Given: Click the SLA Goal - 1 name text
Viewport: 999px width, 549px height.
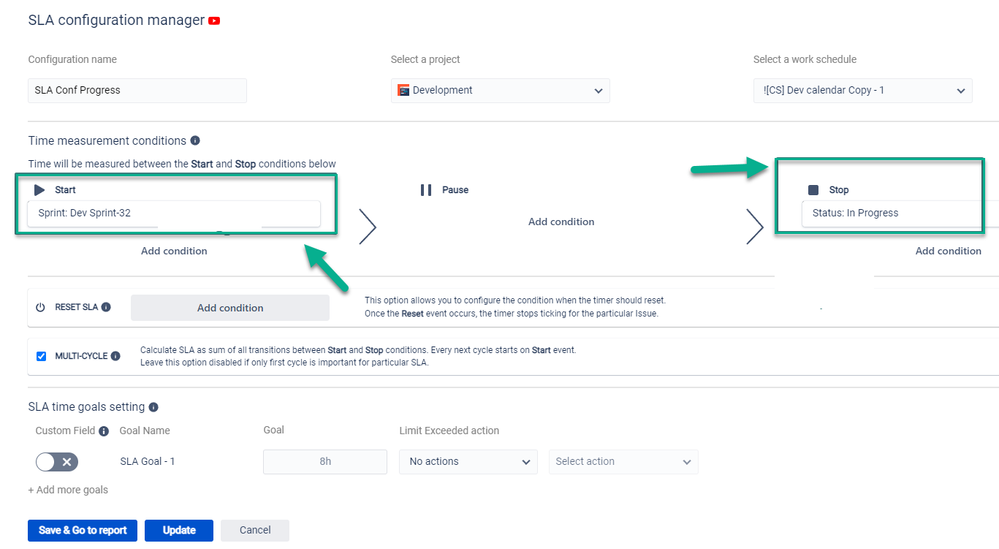Looking at the screenshot, I should 147,462.
